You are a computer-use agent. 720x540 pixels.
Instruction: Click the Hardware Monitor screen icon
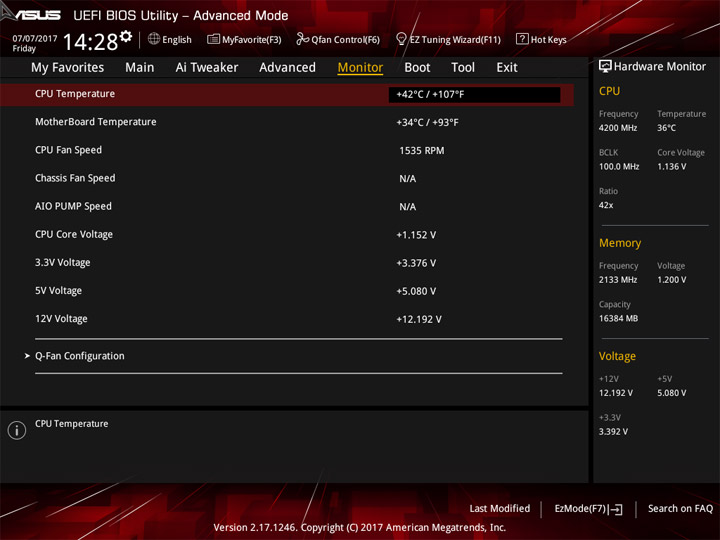605,67
